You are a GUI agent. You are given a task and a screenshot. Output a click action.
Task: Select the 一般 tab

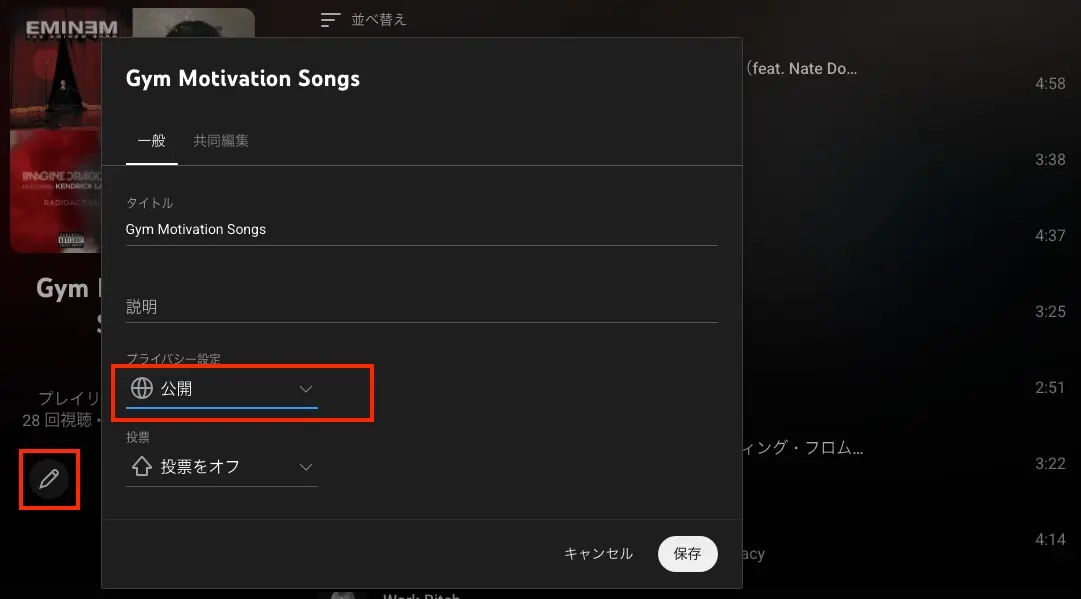point(151,141)
